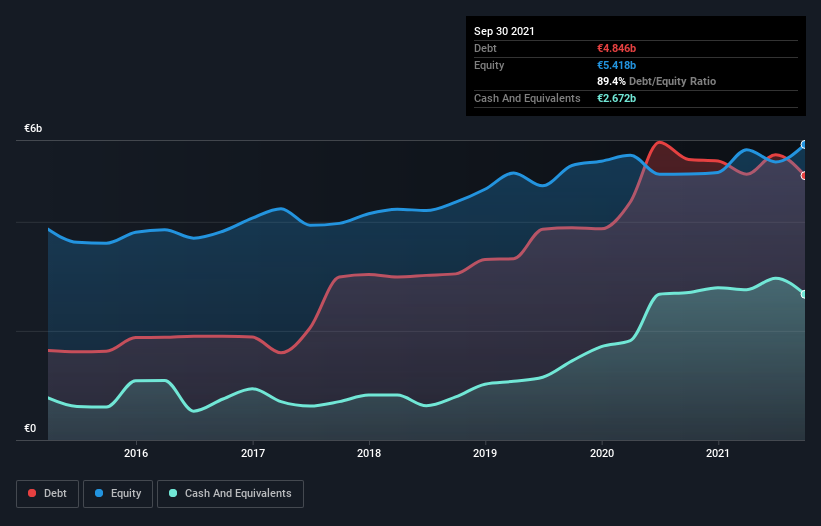Click the 2016 x-axis label

(136, 453)
